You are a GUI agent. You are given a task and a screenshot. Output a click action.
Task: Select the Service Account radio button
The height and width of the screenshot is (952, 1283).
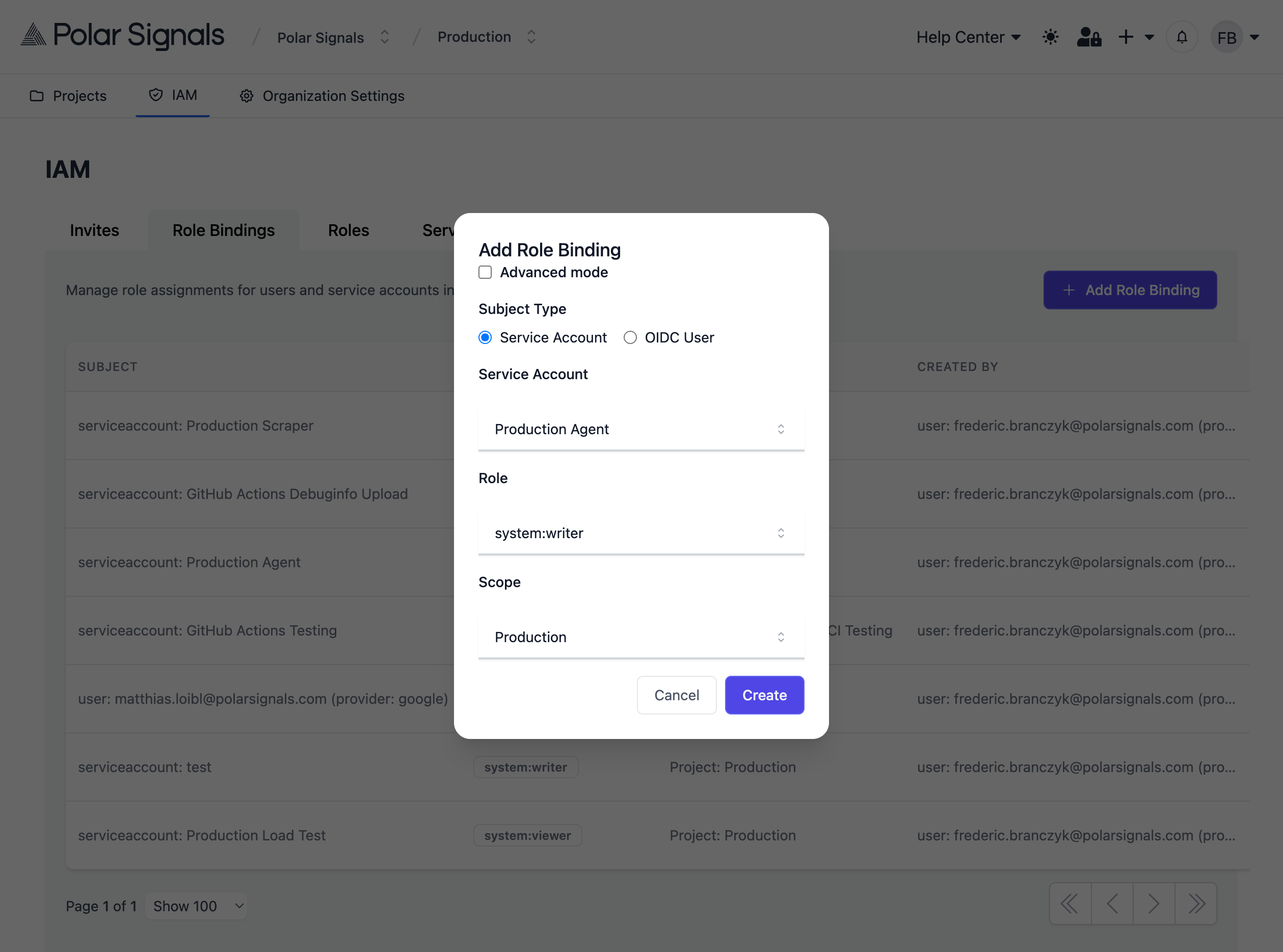485,337
